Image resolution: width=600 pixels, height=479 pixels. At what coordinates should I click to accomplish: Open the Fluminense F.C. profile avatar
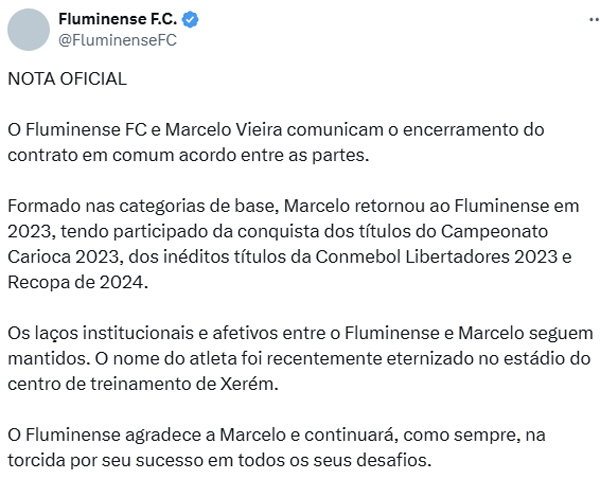[29, 30]
